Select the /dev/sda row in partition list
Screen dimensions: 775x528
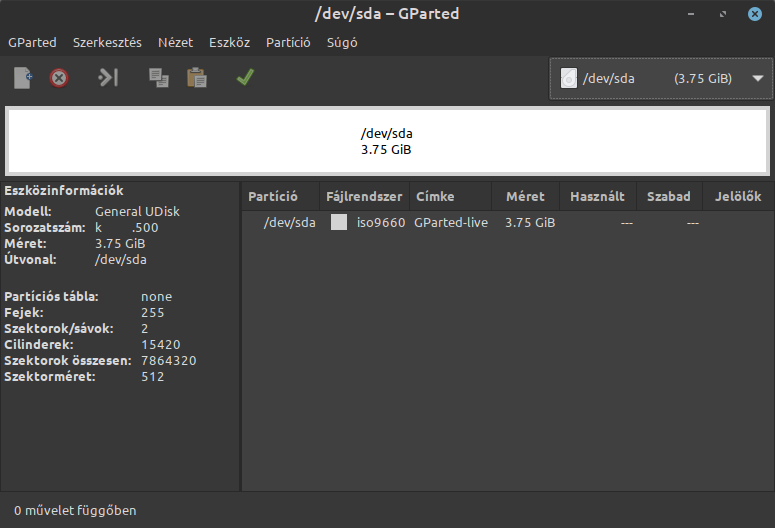coord(508,222)
